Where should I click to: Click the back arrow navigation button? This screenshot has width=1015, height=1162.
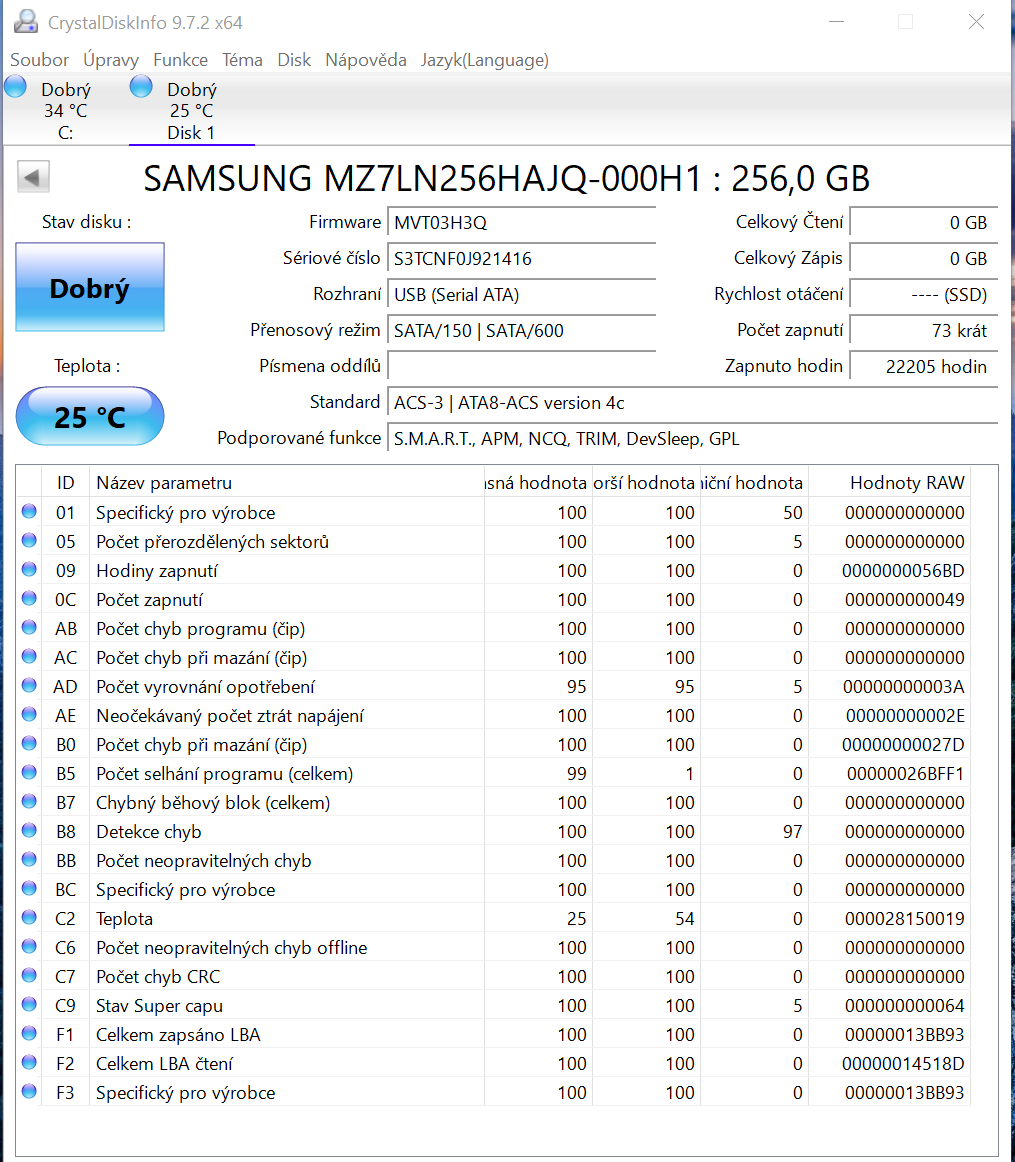pyautogui.click(x=33, y=176)
